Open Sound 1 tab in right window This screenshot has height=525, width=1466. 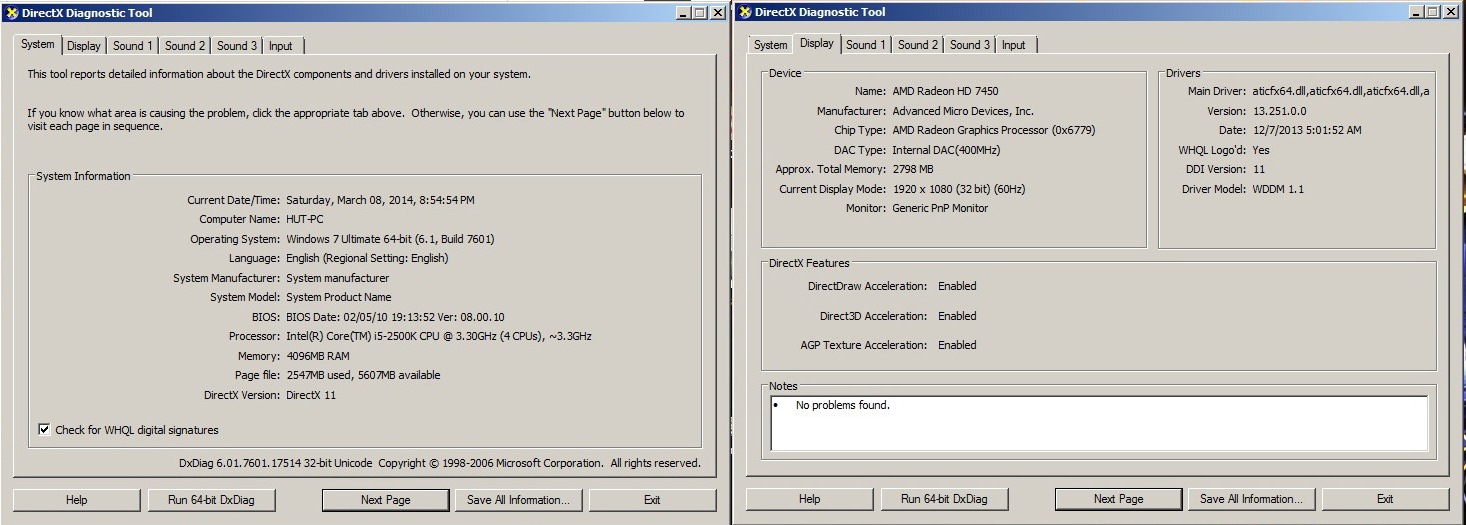(866, 45)
